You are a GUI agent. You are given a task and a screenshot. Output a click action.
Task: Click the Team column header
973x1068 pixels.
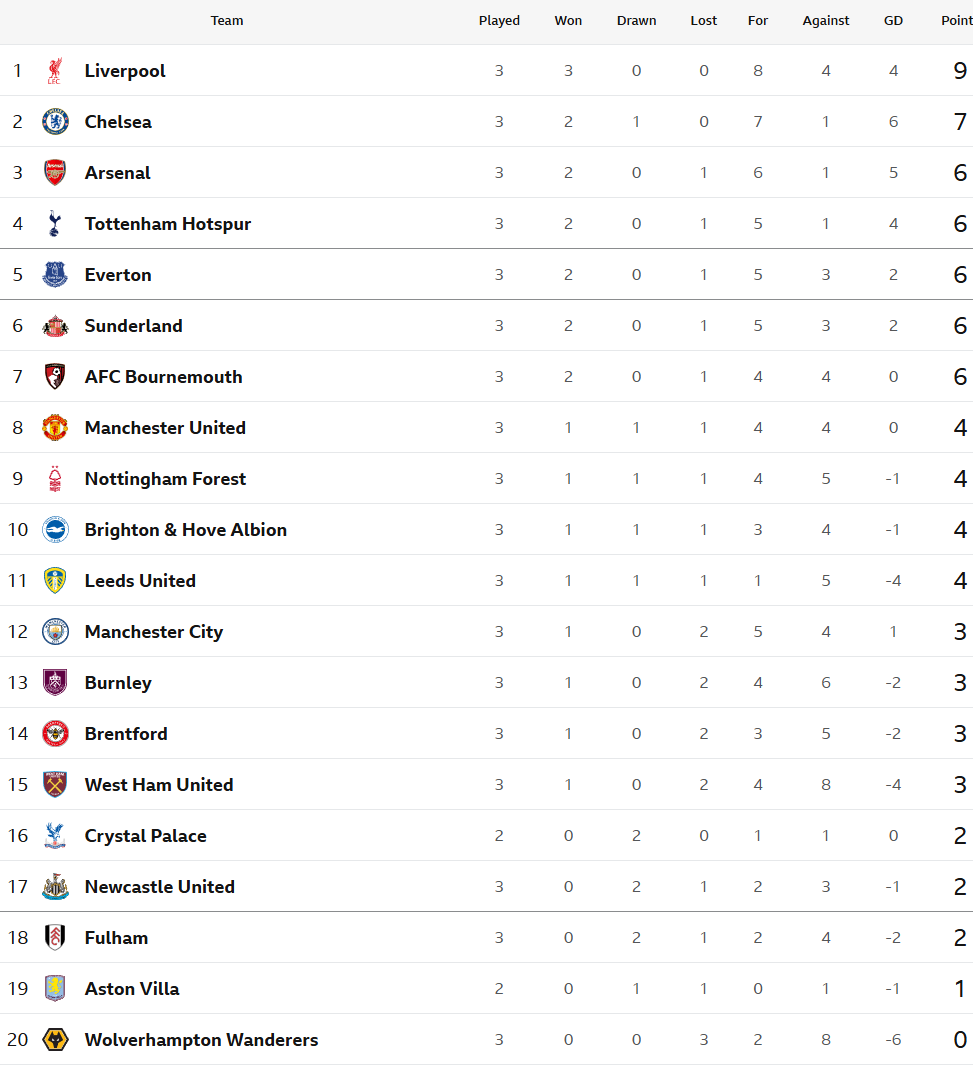click(x=227, y=20)
